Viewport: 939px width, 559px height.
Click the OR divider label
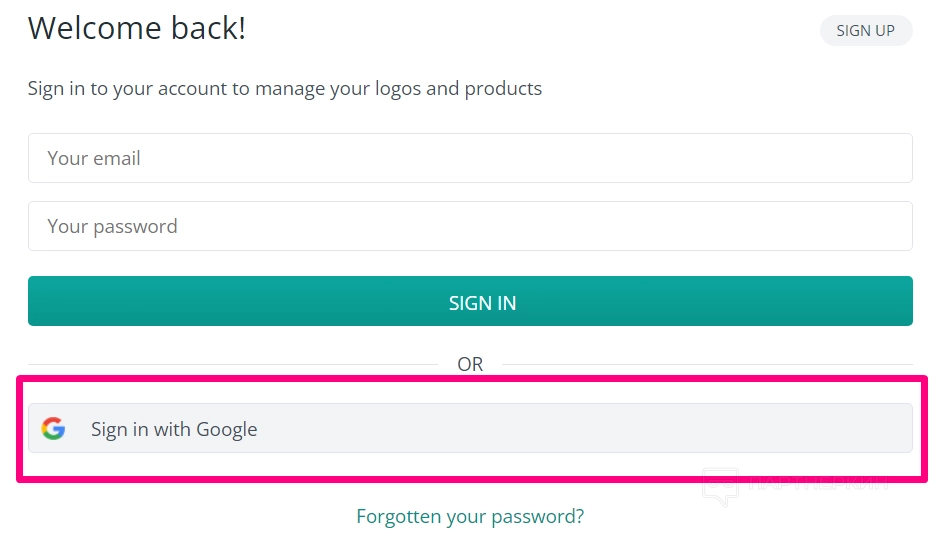[x=470, y=365]
